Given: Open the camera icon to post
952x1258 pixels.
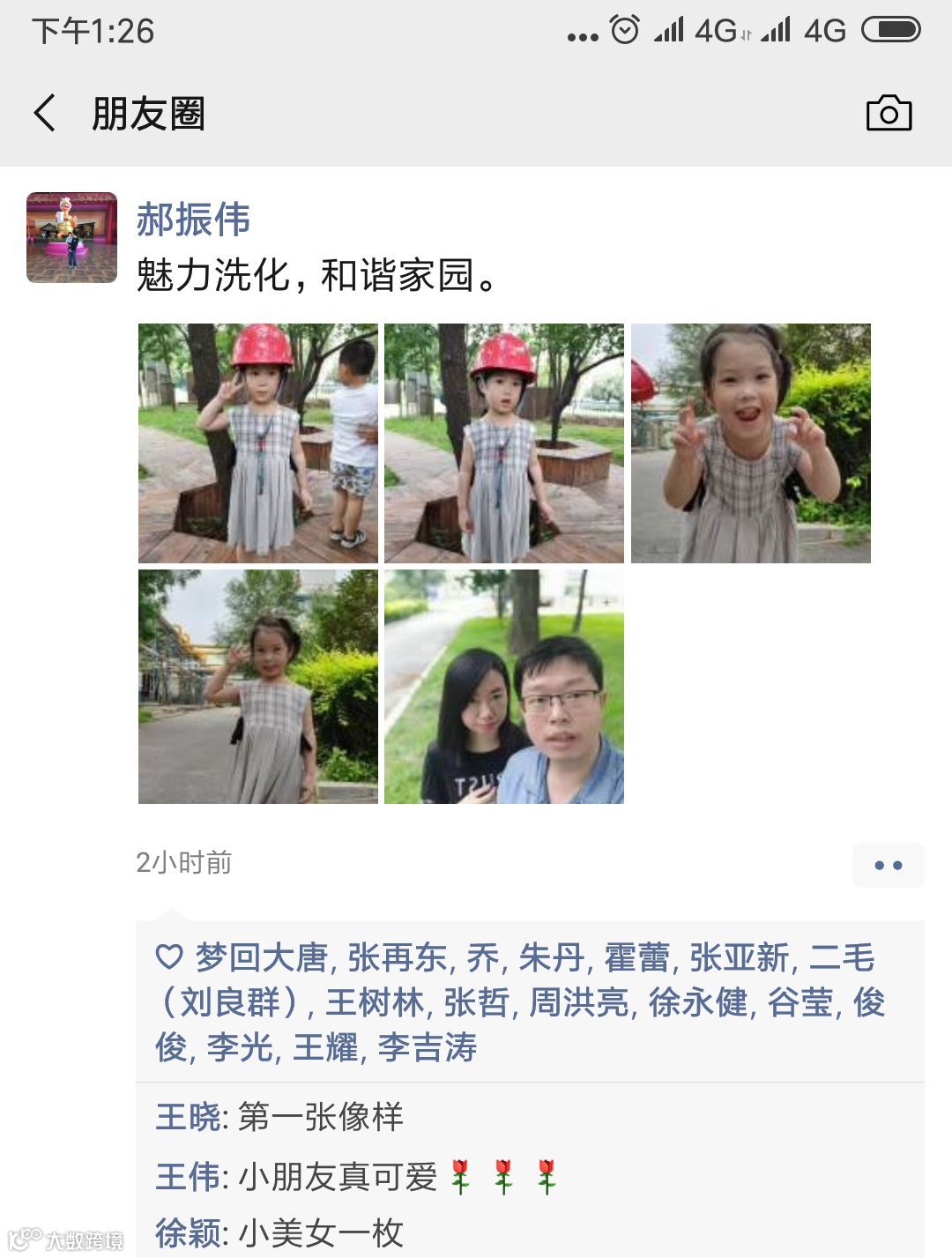Looking at the screenshot, I should click(x=889, y=113).
